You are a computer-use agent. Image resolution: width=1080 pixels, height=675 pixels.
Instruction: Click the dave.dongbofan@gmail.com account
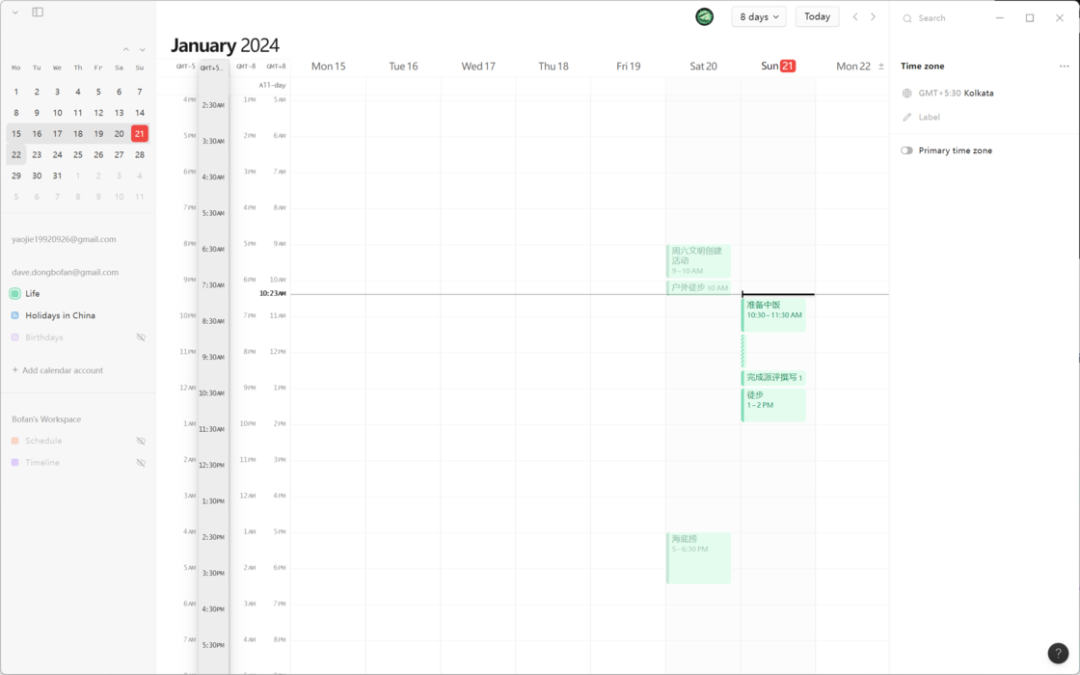65,273
